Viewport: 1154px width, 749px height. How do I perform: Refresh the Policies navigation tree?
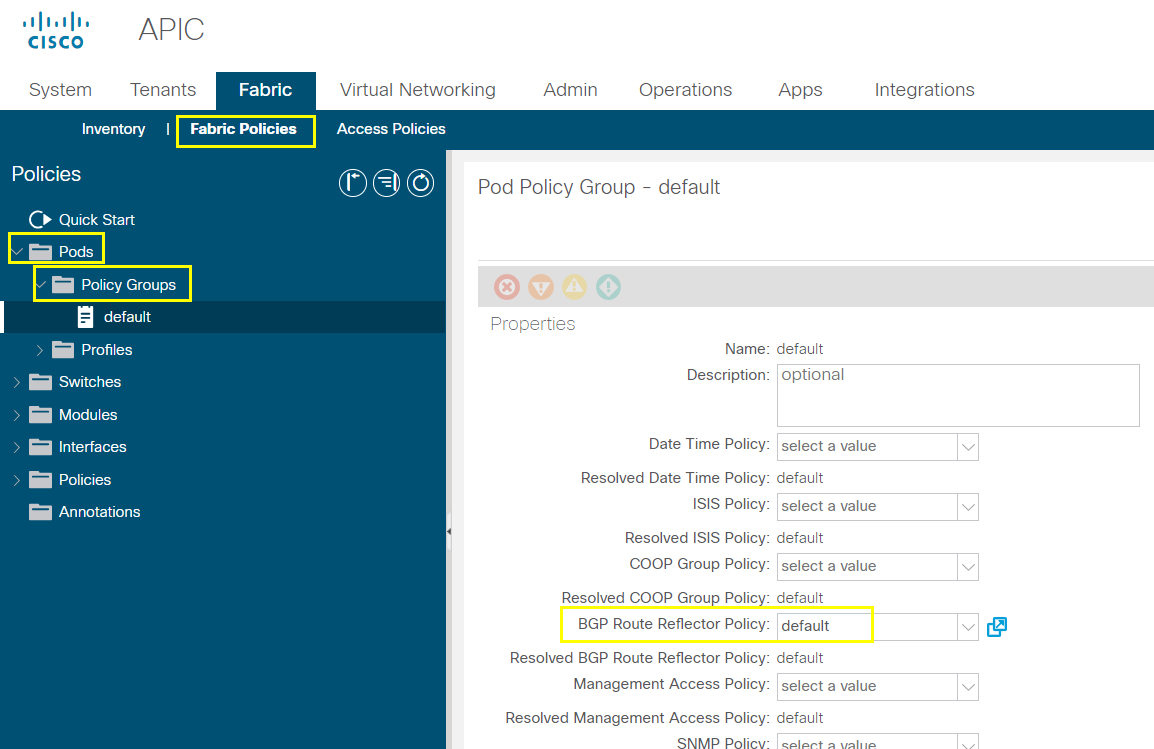[x=420, y=182]
